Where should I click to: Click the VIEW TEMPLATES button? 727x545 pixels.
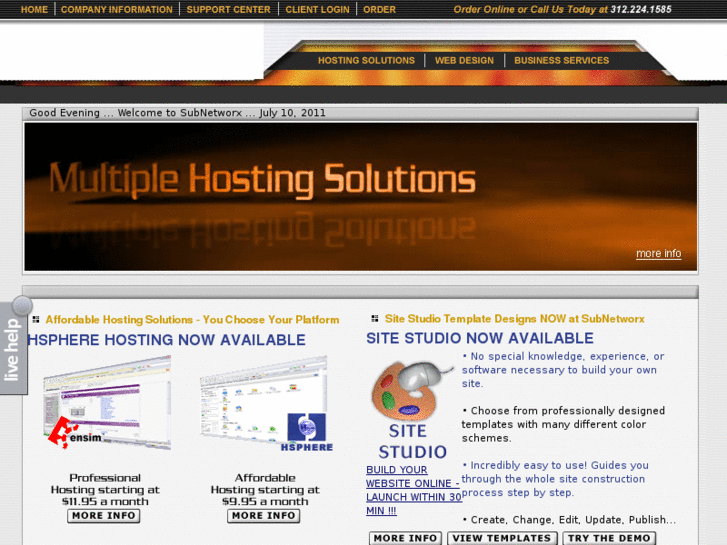[502, 538]
